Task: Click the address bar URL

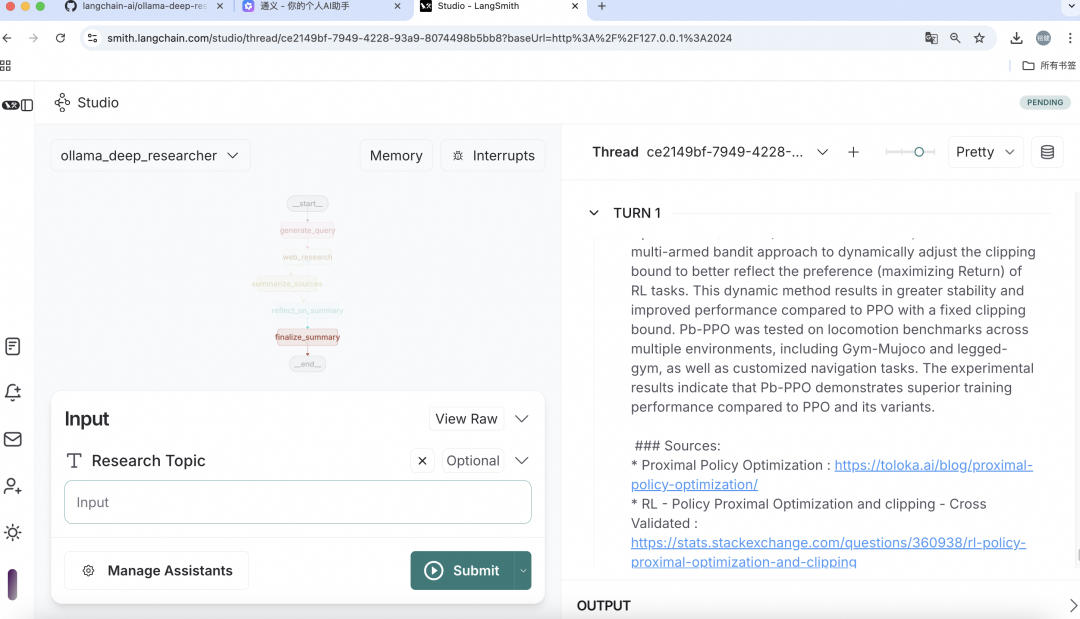Action: (x=419, y=38)
